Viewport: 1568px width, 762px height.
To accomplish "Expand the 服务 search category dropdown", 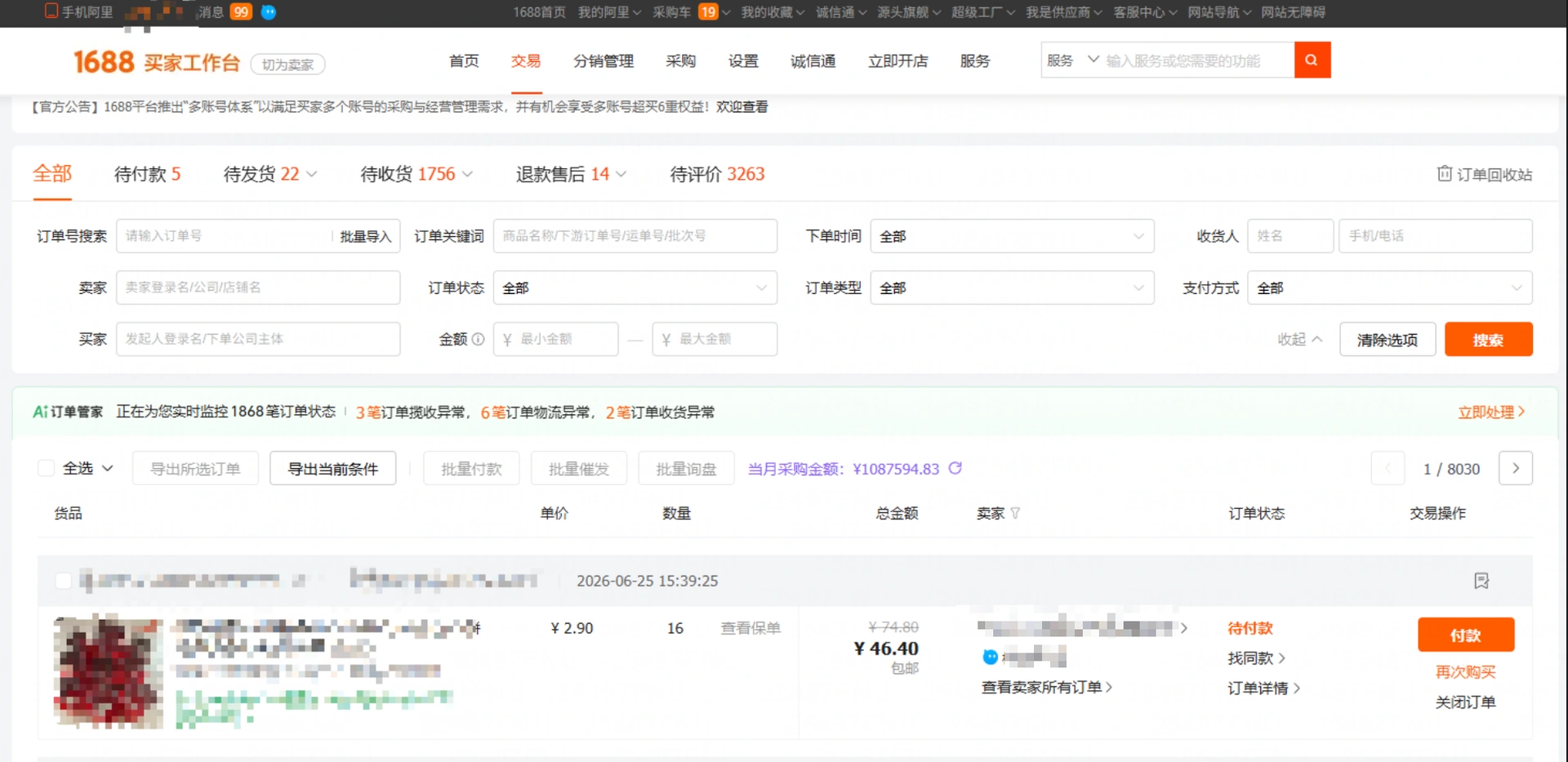I will tap(1072, 60).
